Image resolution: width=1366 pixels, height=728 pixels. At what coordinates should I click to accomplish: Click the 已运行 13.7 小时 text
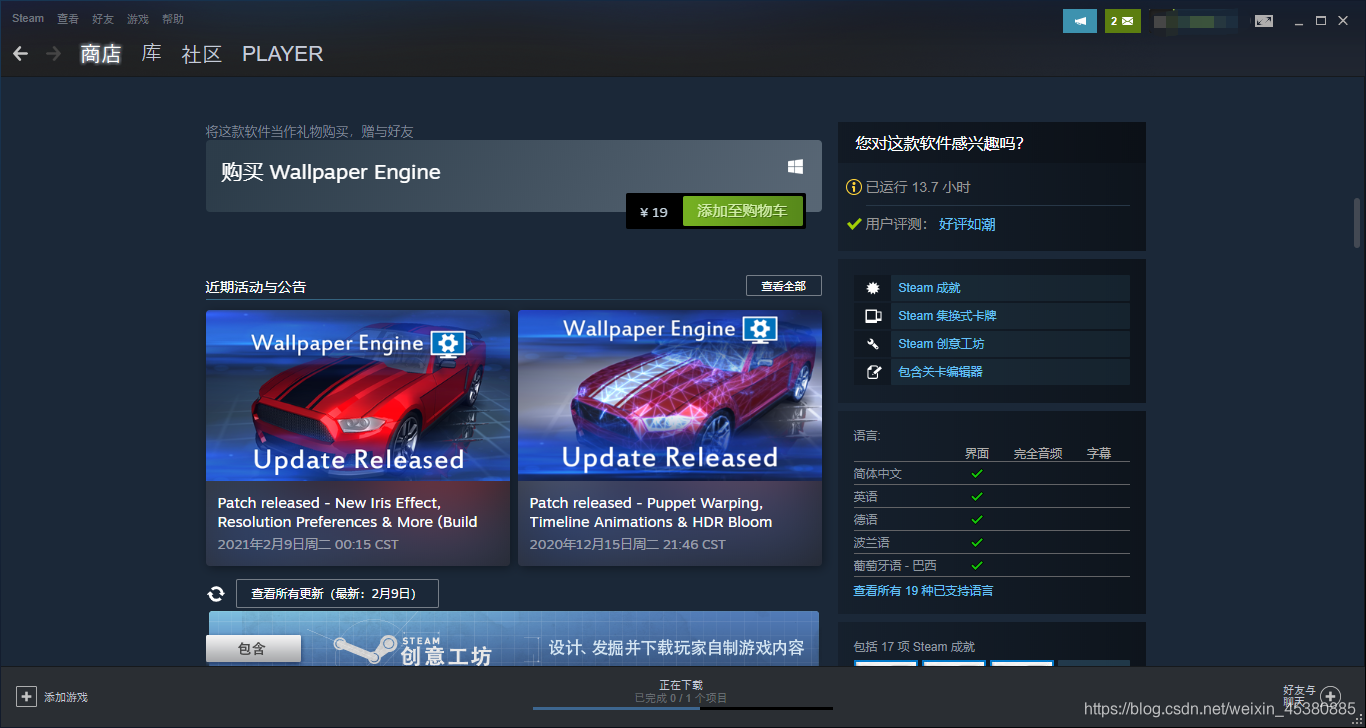point(918,187)
